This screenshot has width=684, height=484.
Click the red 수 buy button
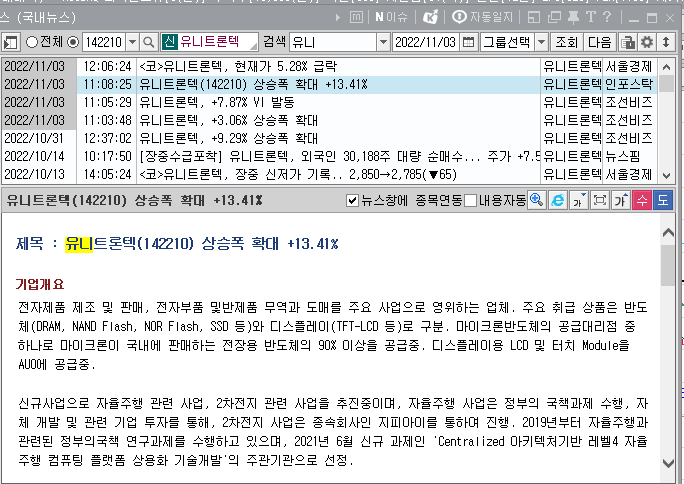tap(642, 201)
